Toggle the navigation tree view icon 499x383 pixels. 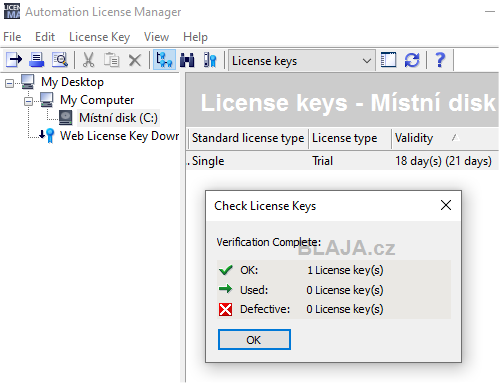(164, 60)
